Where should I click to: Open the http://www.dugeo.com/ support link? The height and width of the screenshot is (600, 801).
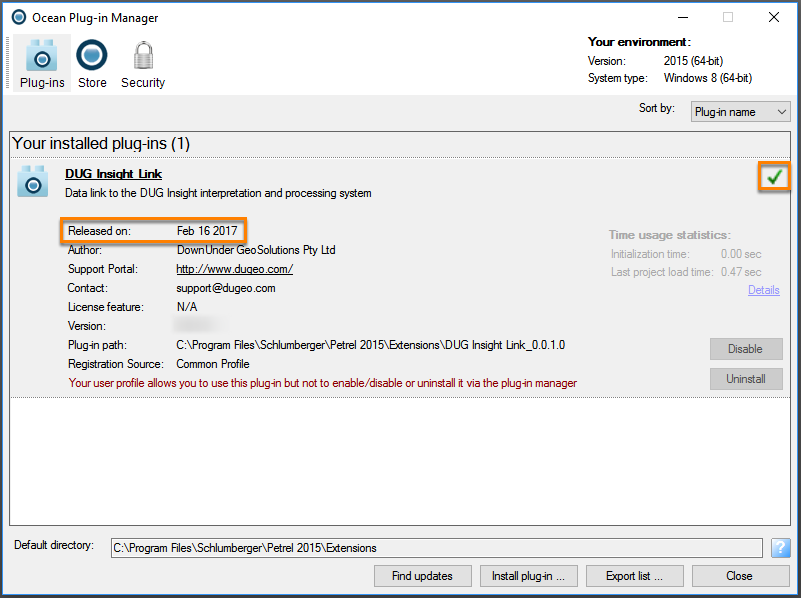[234, 269]
